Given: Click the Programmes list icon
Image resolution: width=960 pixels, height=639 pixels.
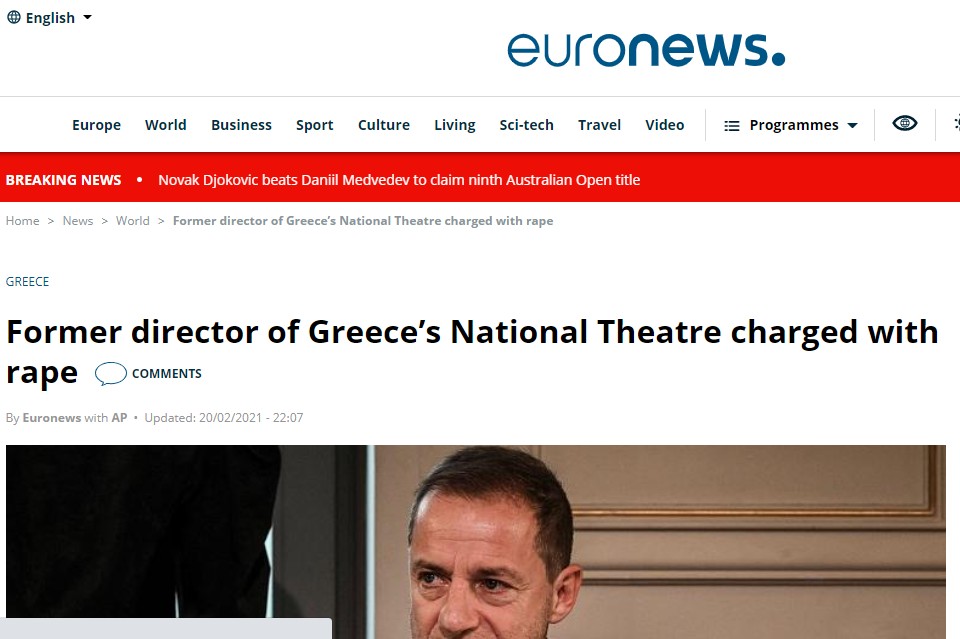Looking at the screenshot, I should coord(732,126).
